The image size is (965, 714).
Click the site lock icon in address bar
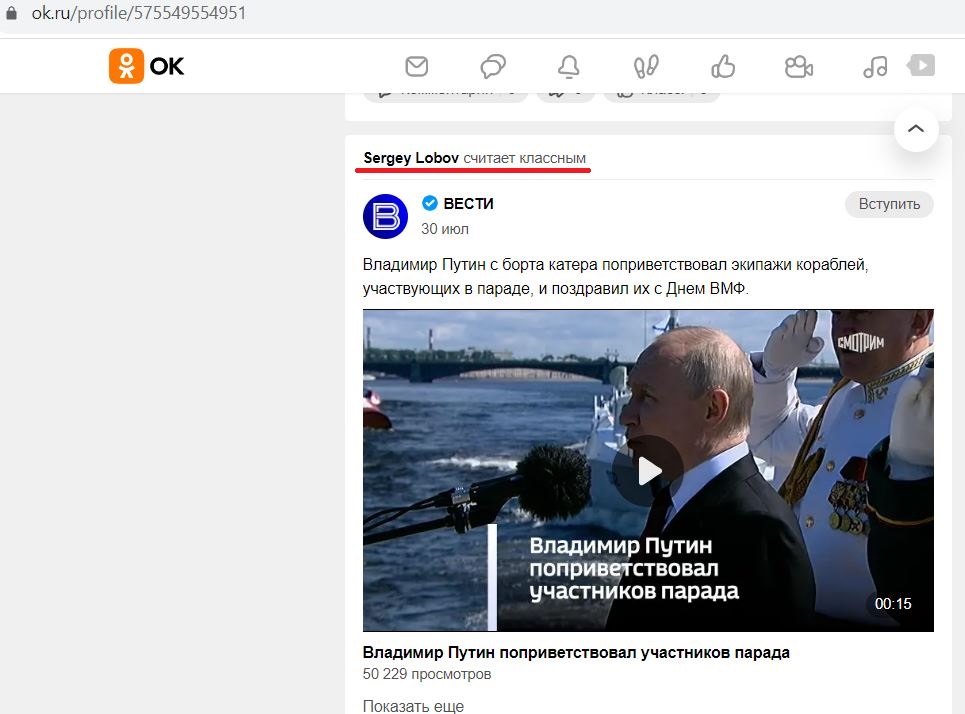(11, 13)
